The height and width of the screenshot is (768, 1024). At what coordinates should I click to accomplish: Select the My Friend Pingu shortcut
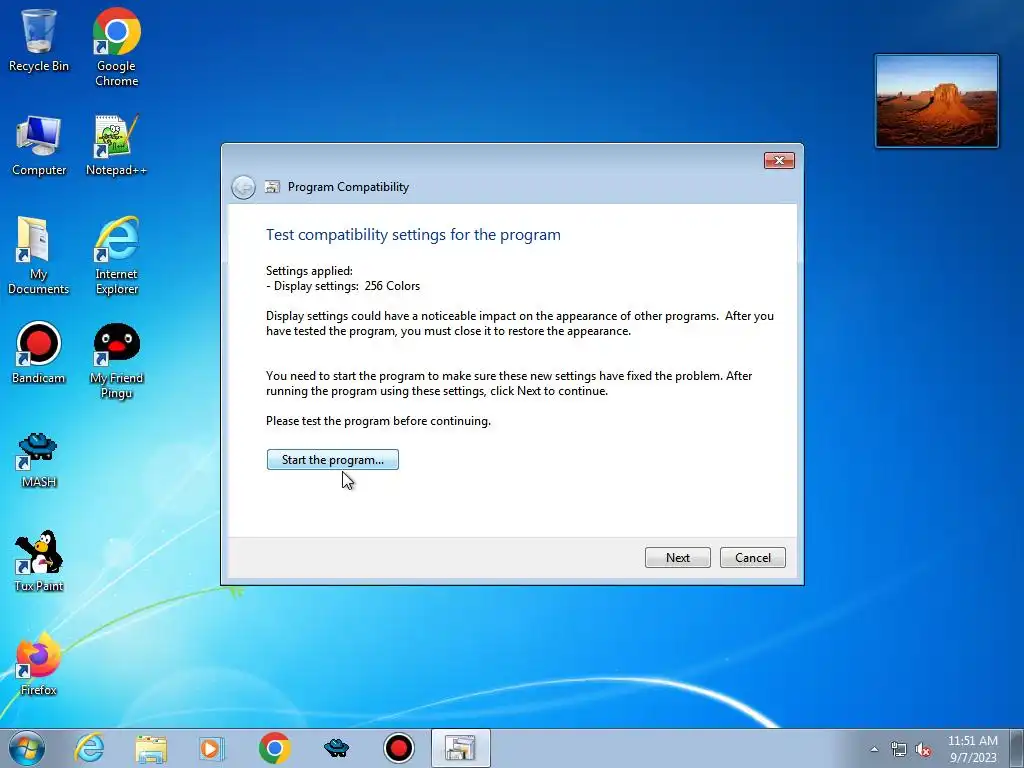116,360
